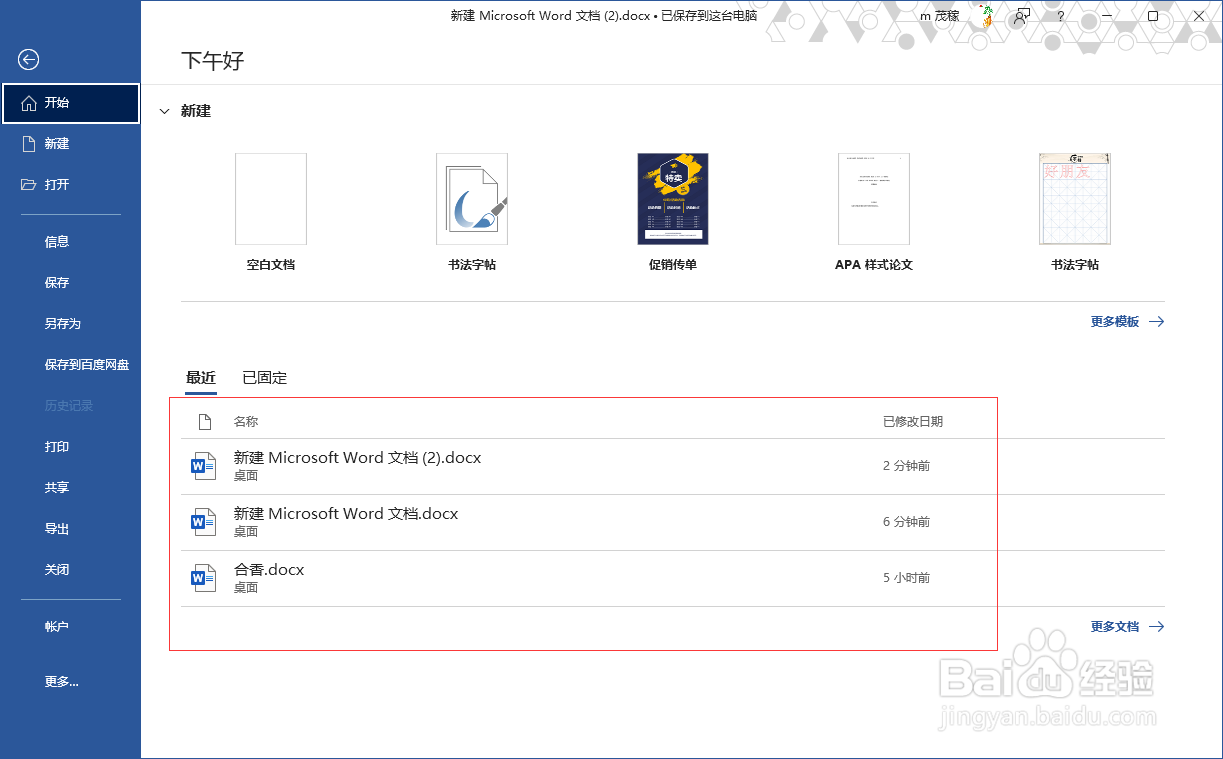Choose 促销传单 template thumbnail

(673, 199)
